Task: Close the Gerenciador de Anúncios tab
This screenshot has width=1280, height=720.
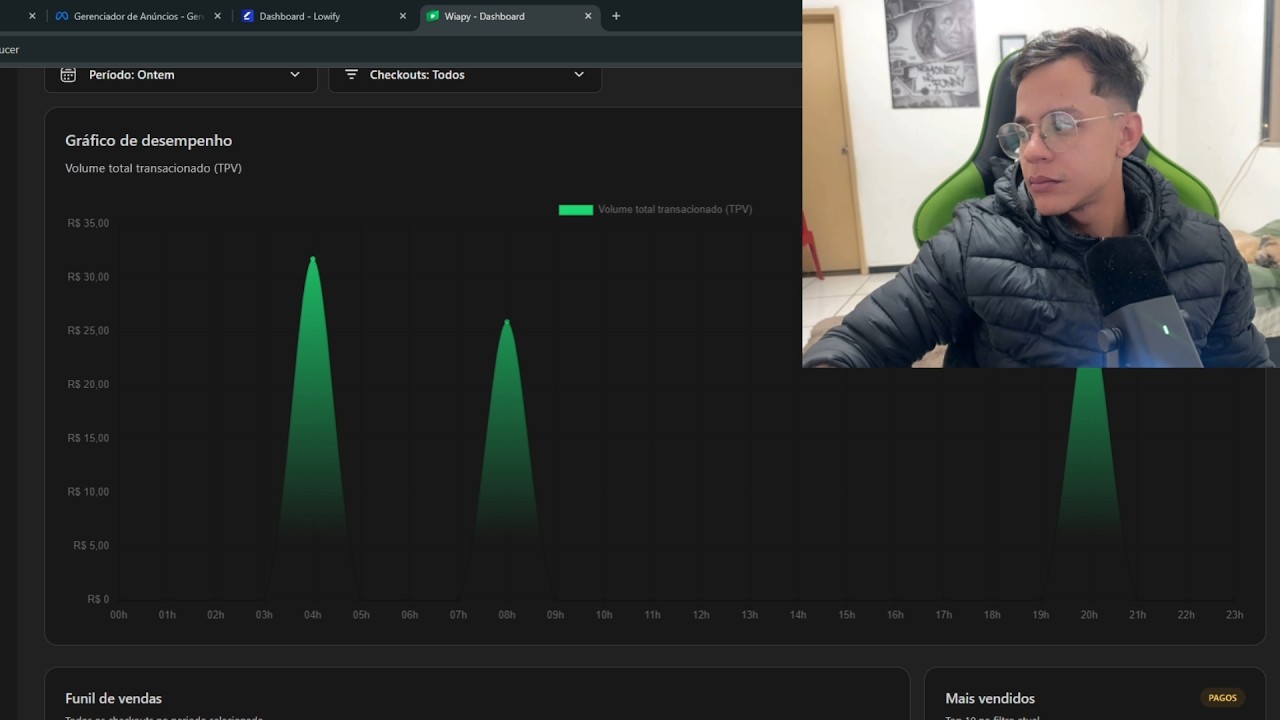Action: 217,16
